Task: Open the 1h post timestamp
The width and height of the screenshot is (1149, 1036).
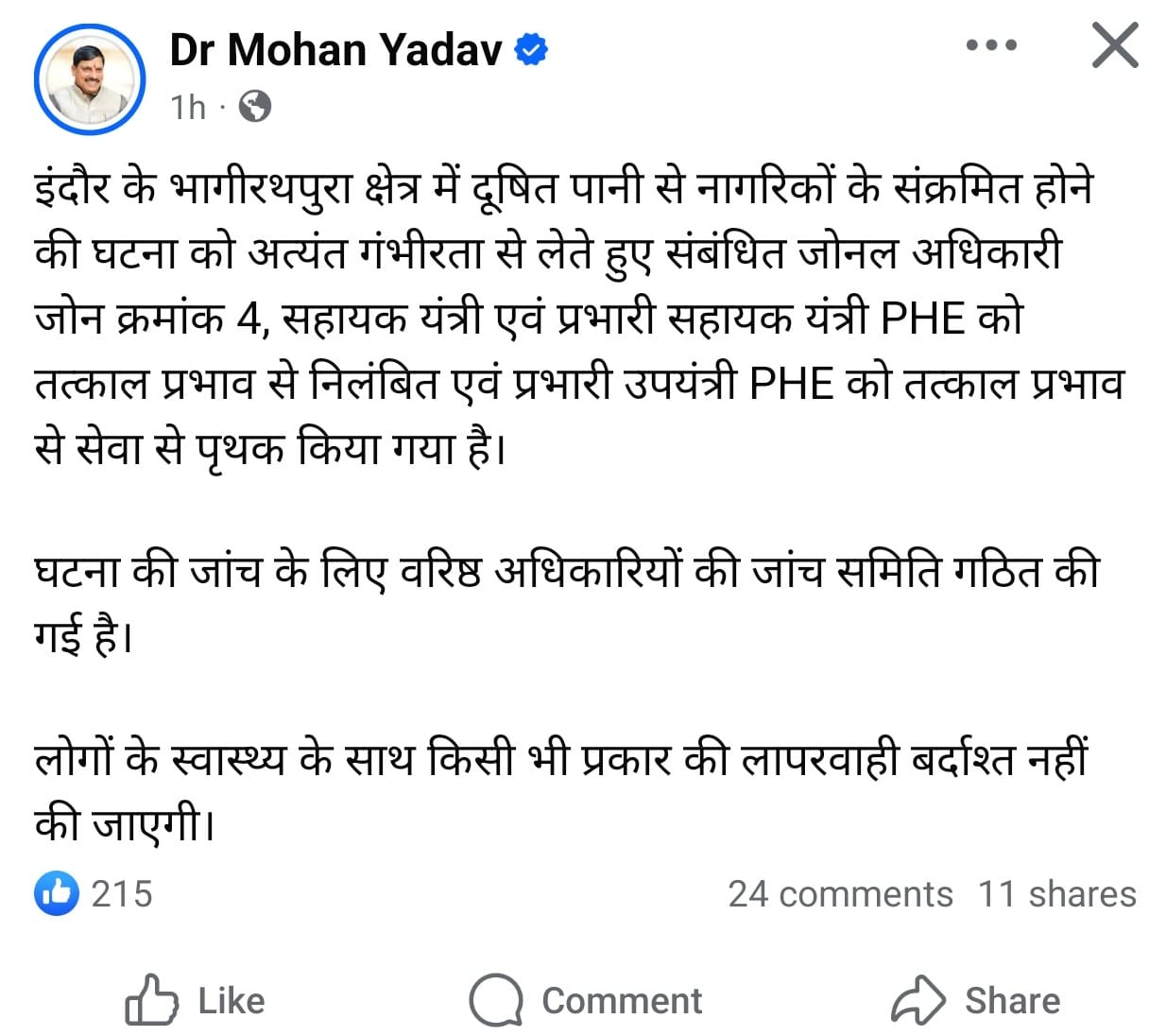Action: pos(188,107)
